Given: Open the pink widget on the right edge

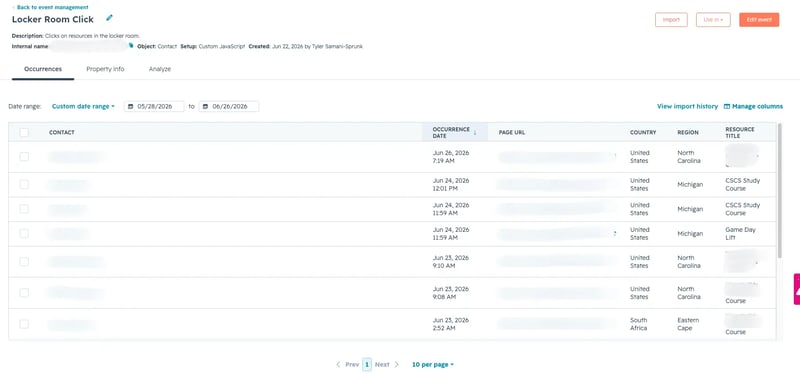Looking at the screenshot, I should (x=796, y=289).
